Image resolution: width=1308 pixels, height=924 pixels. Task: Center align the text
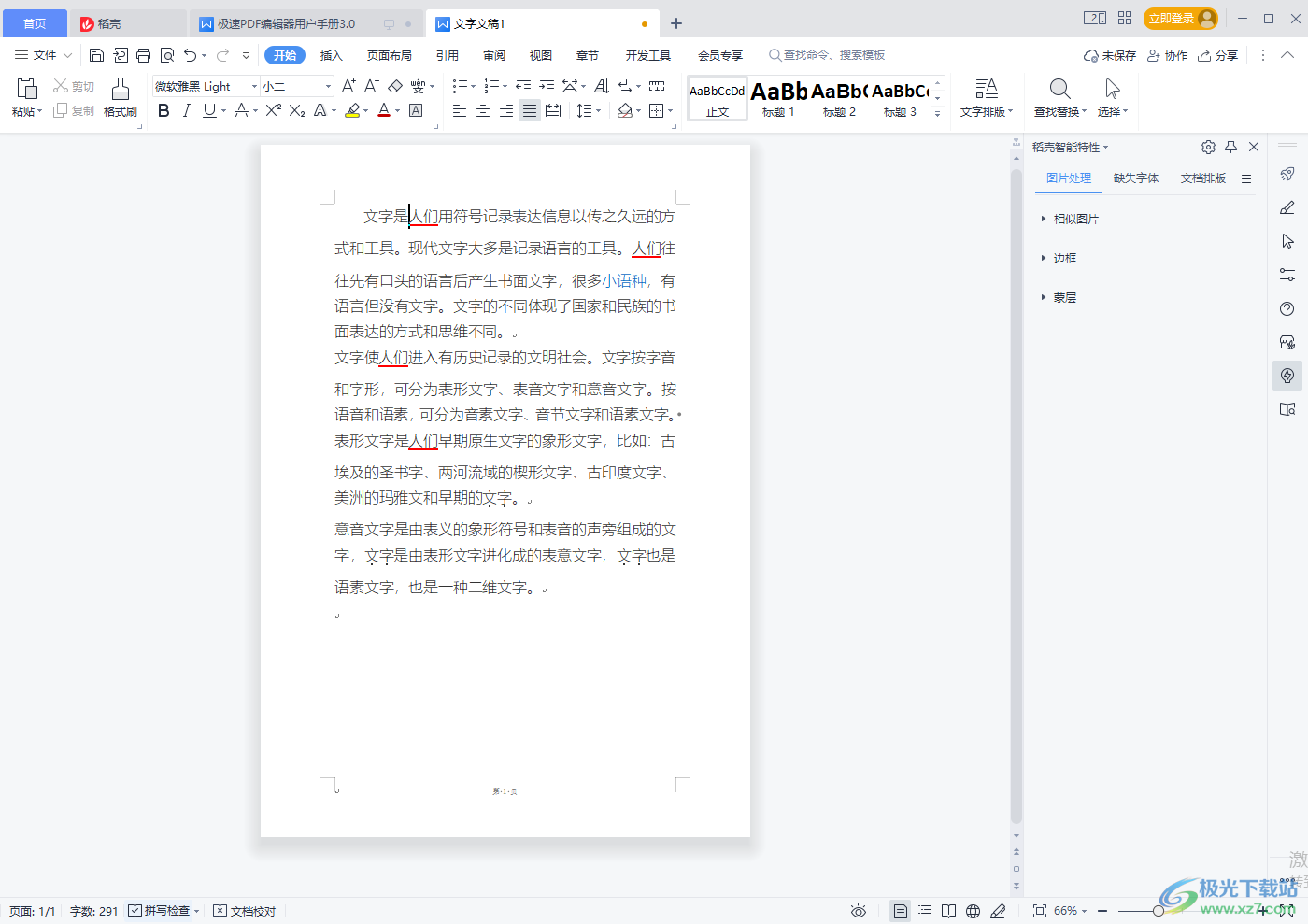483,110
